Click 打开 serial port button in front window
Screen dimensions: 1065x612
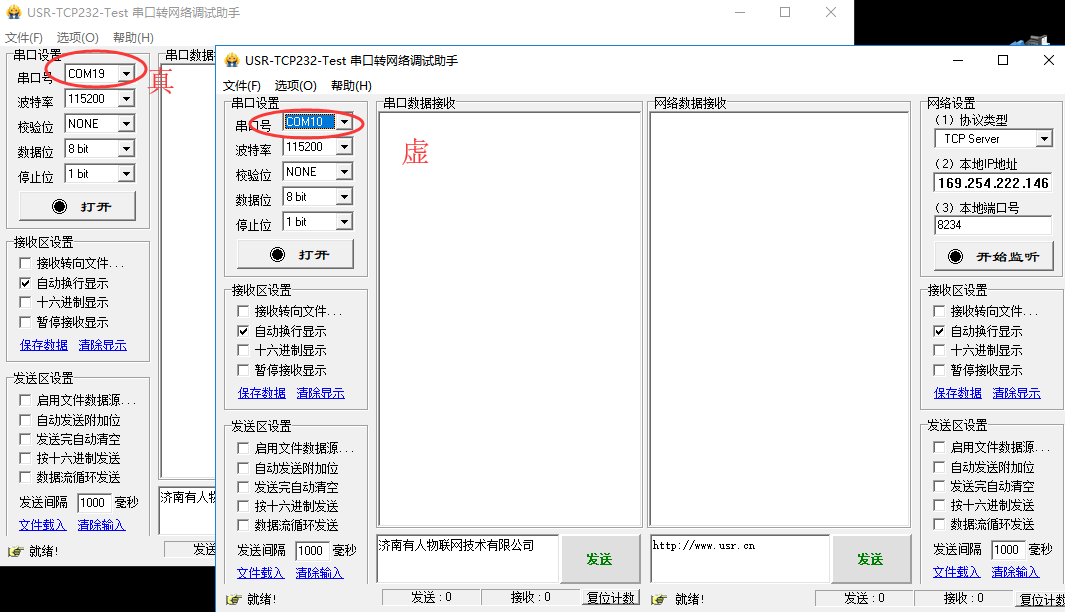click(295, 255)
